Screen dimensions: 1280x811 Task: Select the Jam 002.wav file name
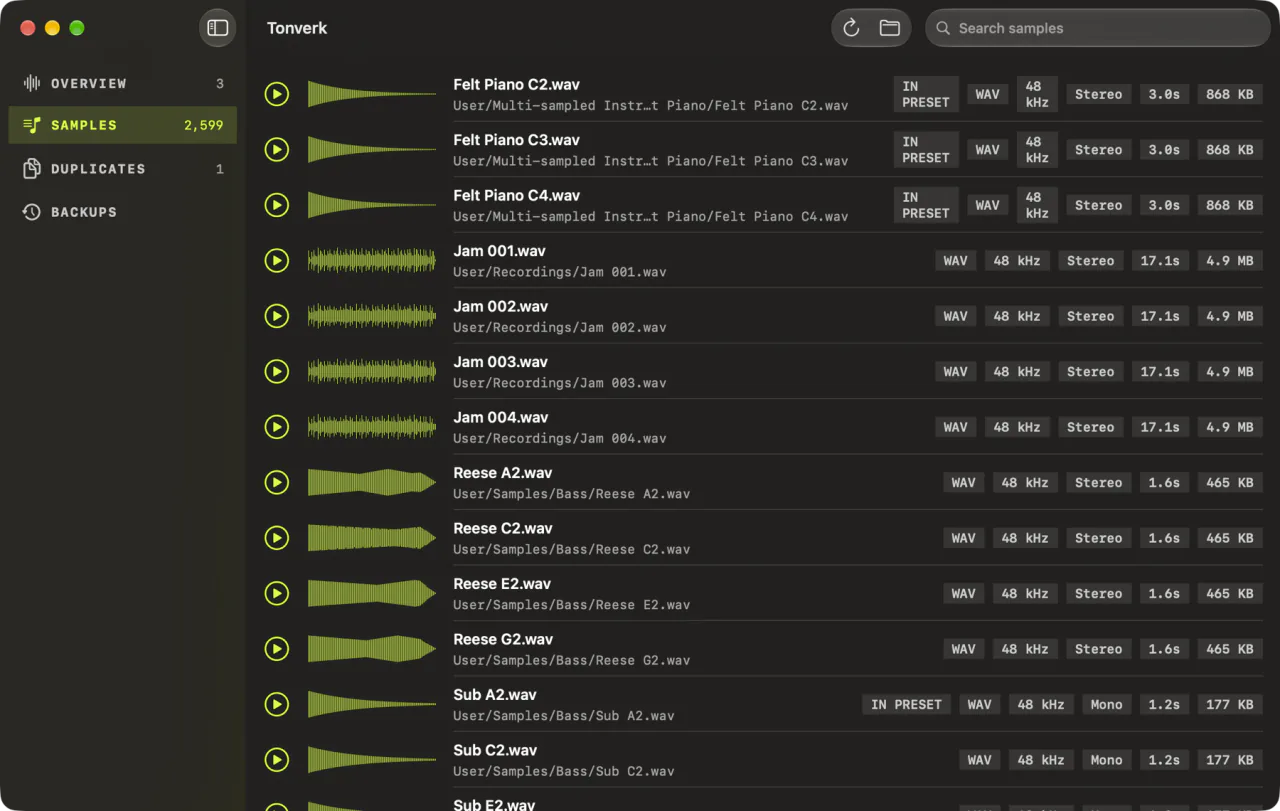pyautogui.click(x=499, y=307)
